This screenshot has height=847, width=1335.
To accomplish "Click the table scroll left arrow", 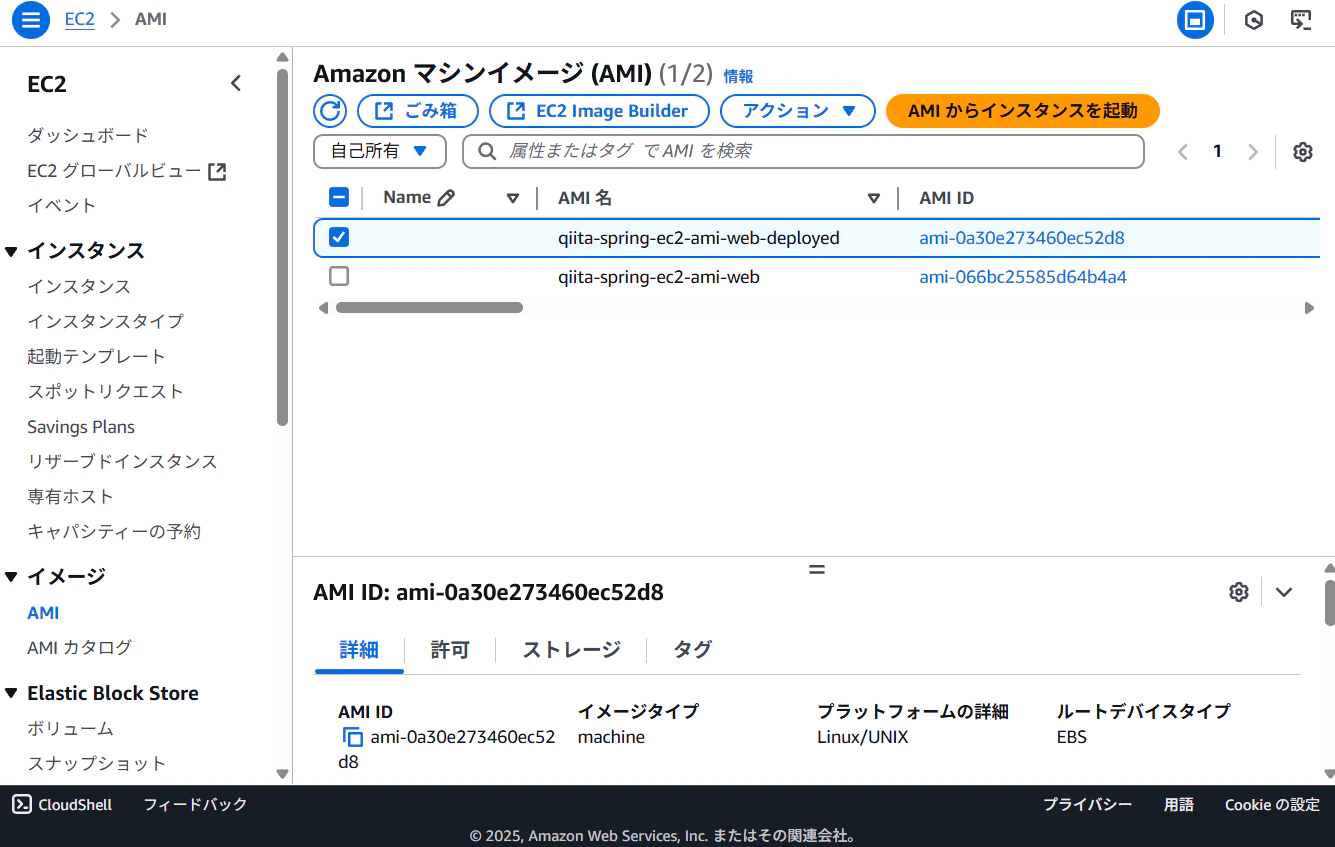I will point(323,308).
